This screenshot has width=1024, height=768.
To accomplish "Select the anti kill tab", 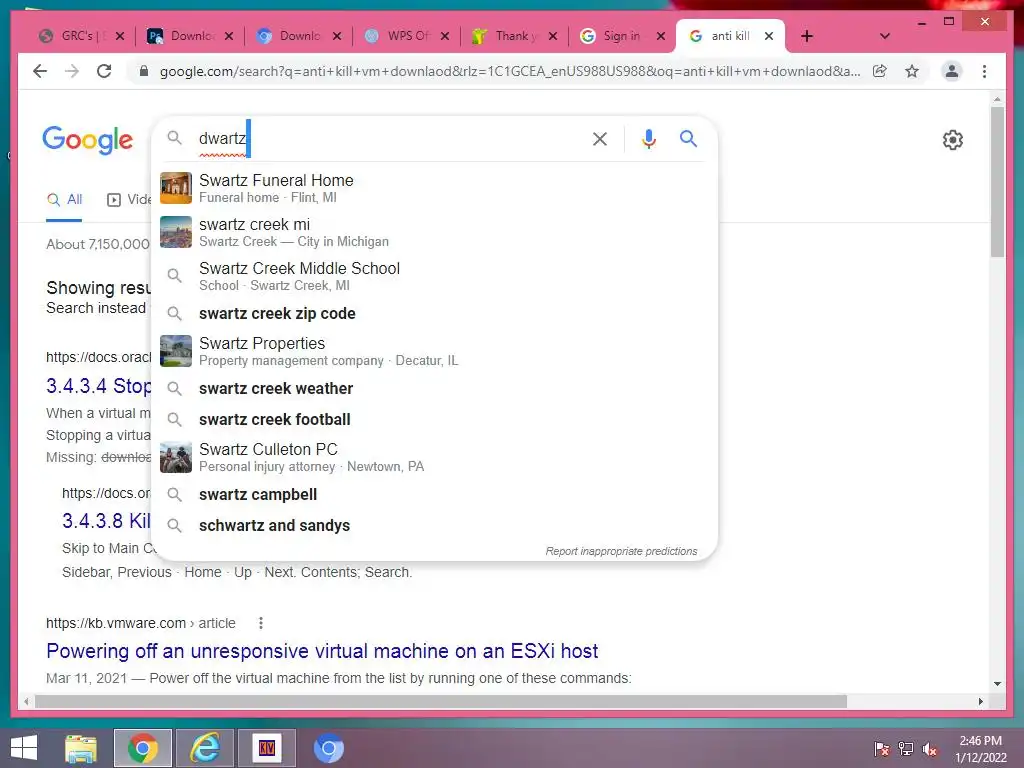I will (x=729, y=36).
